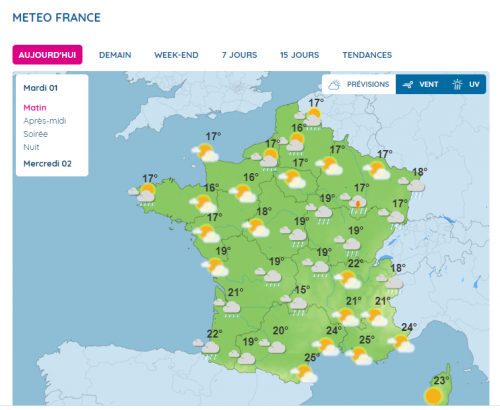Switch to the 15 JOURS tab
Screen dimensions: 500x410
pyautogui.click(x=300, y=55)
